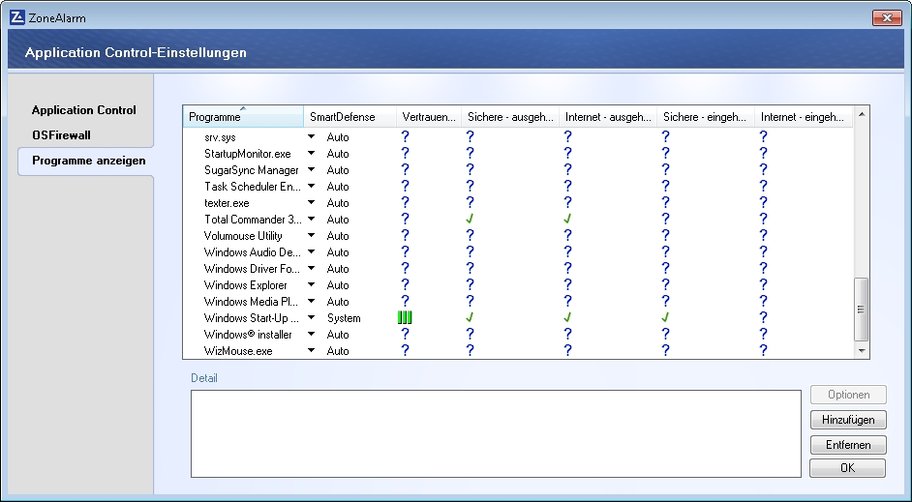Select the WizMouse.exe program name
912x502 pixels.
click(x=238, y=351)
